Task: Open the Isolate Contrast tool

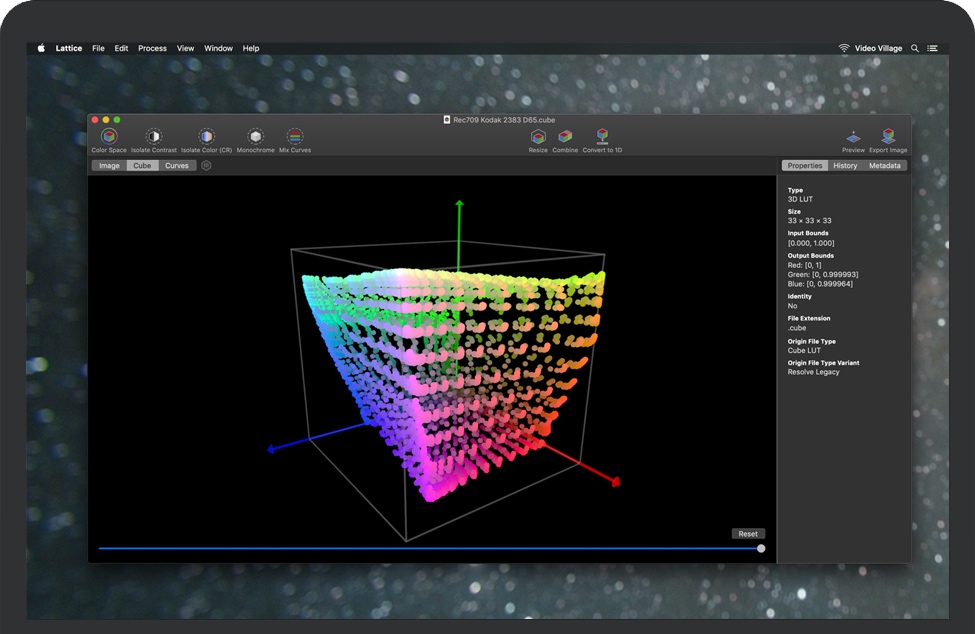Action: [x=155, y=138]
